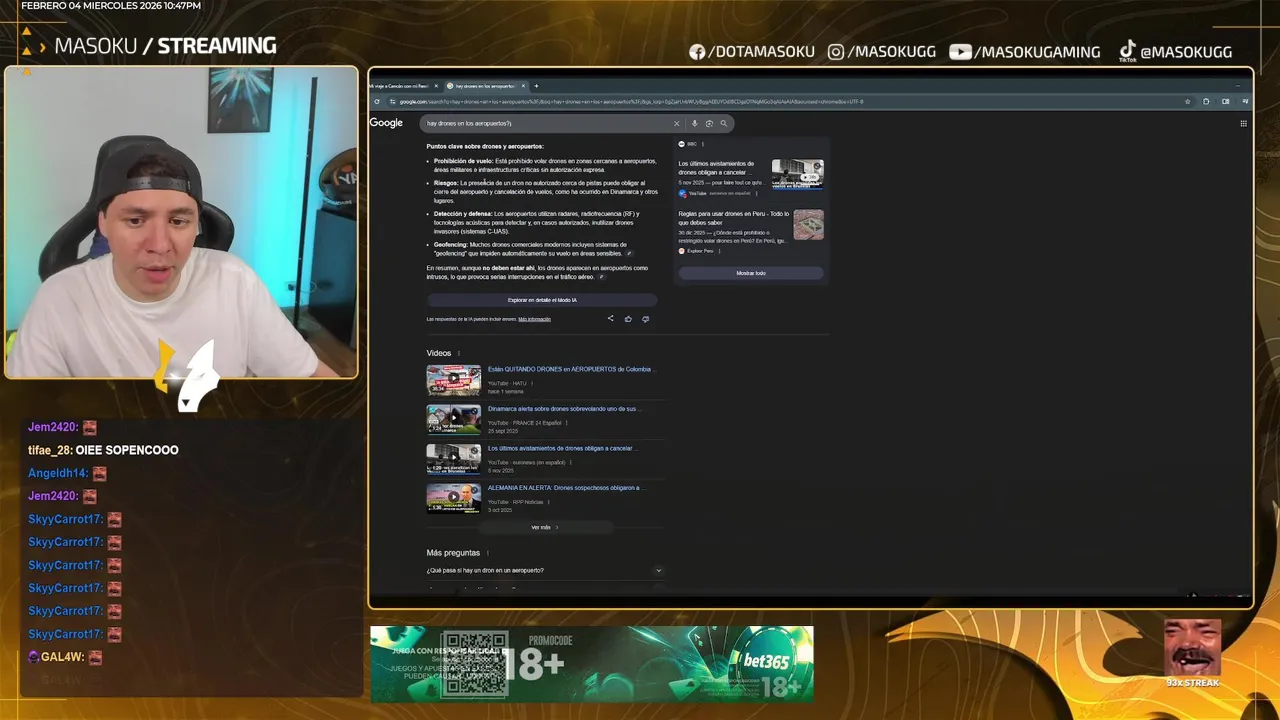Click the 'Más preguntas' section heading
The height and width of the screenshot is (720, 1280).
coord(453,553)
